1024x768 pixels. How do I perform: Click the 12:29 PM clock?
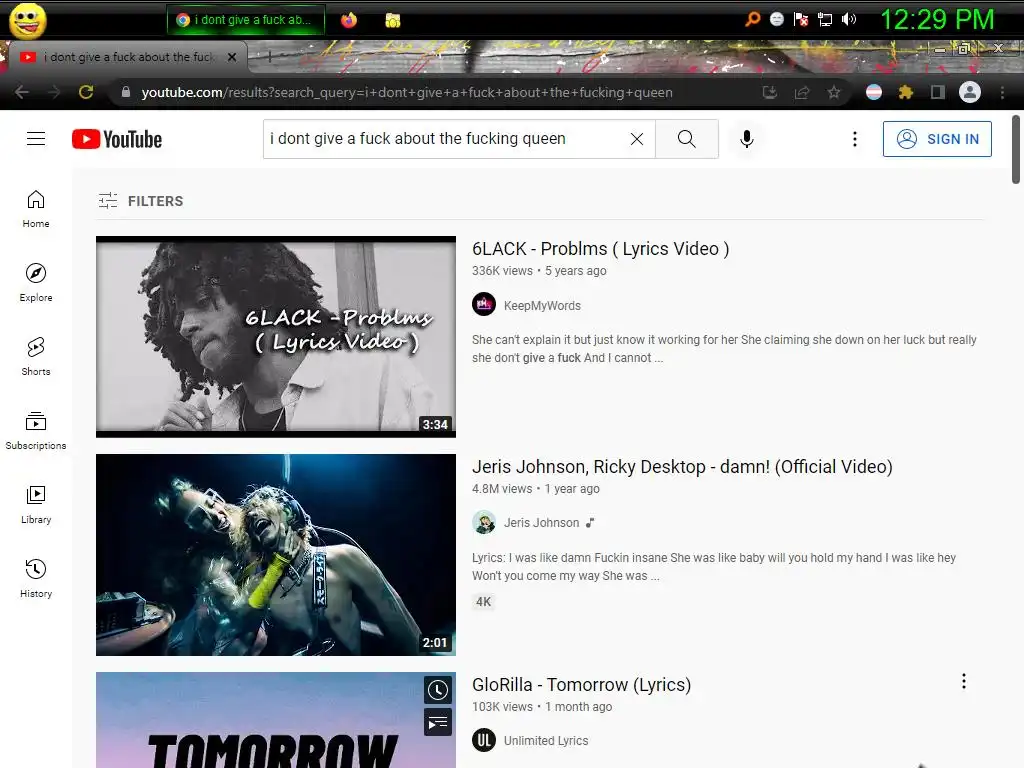pos(937,19)
